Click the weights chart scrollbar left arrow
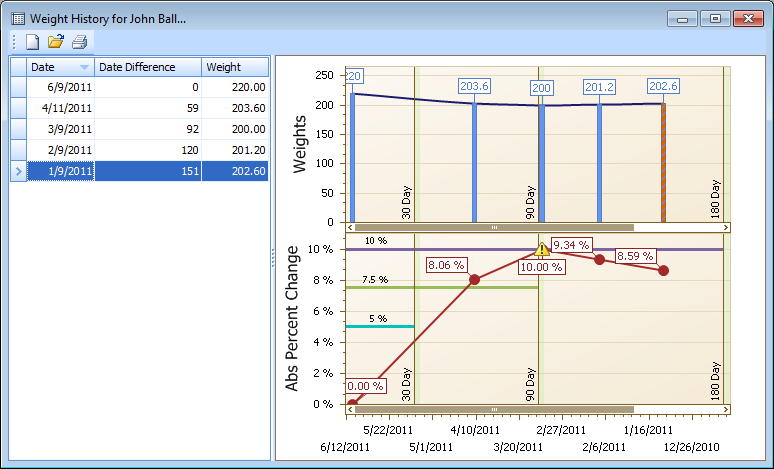This screenshot has height=469, width=774. (x=350, y=228)
